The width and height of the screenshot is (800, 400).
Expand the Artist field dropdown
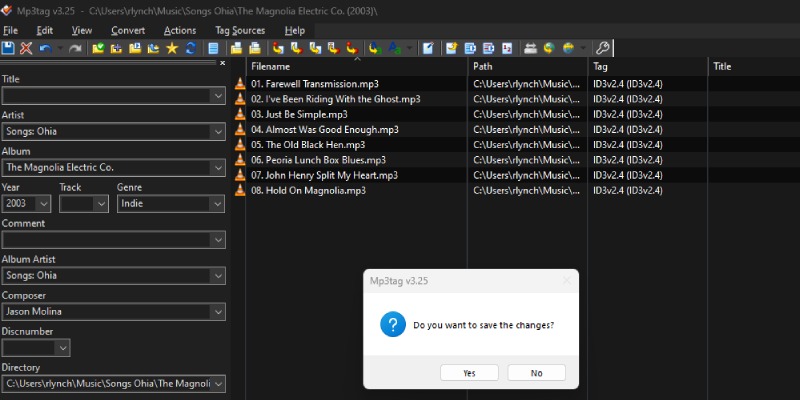218,132
